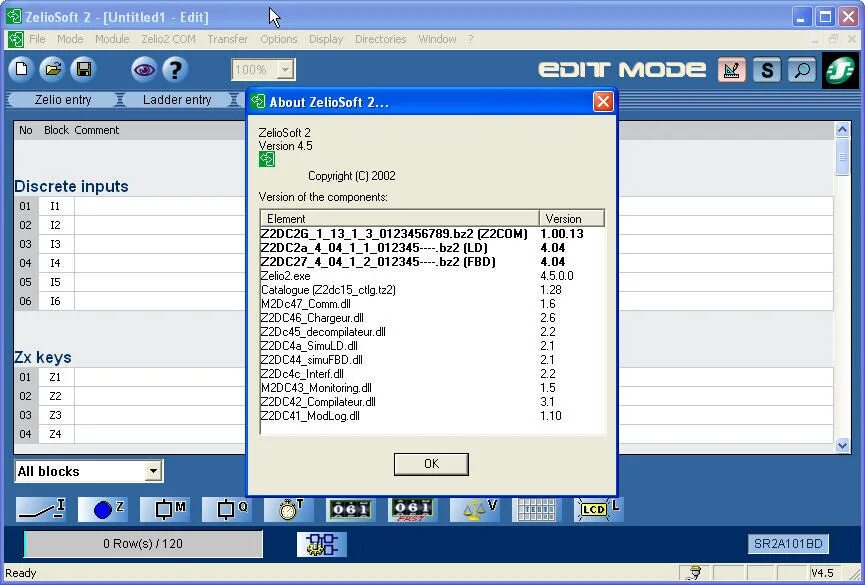Click the status bar worker icon

[695, 573]
